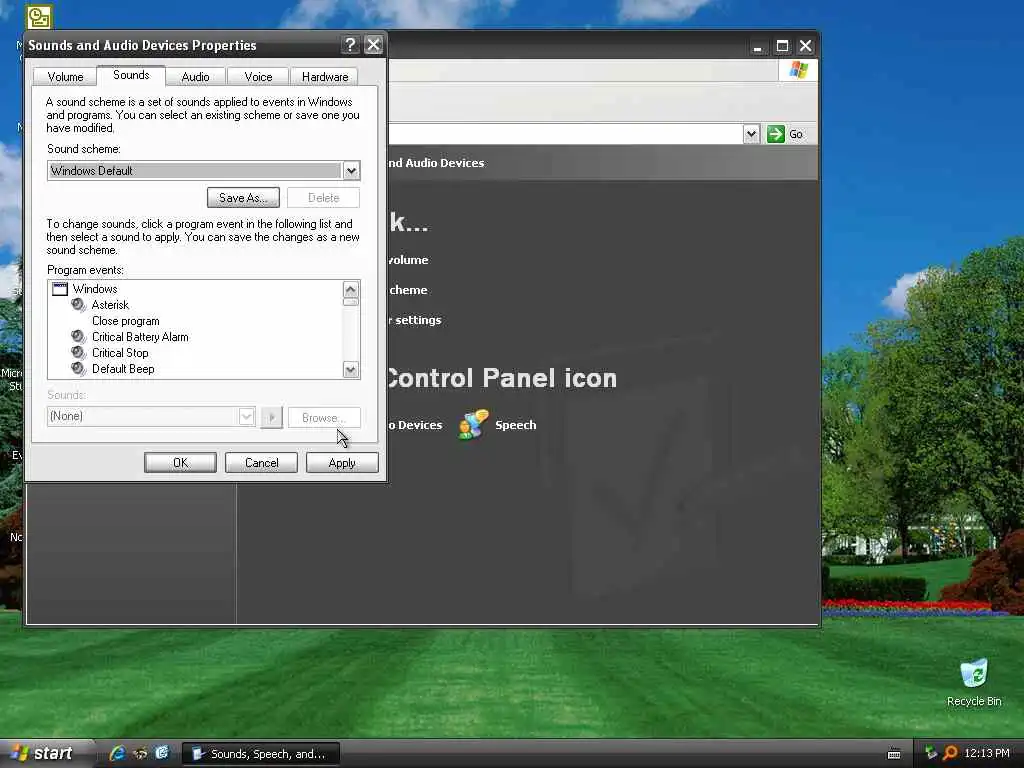The image size is (1024, 768).
Task: Click the Windows group window icon
Action: coord(60,289)
